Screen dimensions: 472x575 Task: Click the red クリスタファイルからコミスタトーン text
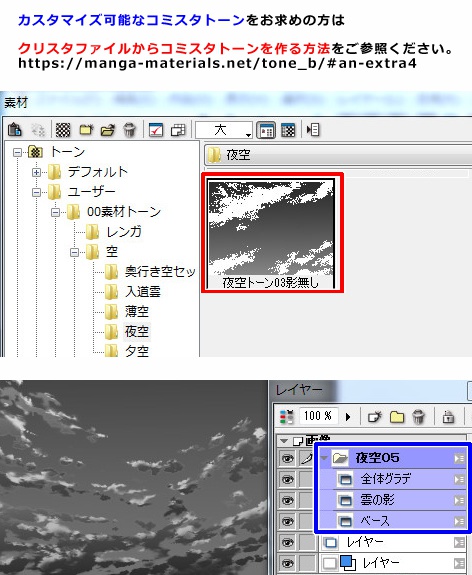tap(174, 48)
